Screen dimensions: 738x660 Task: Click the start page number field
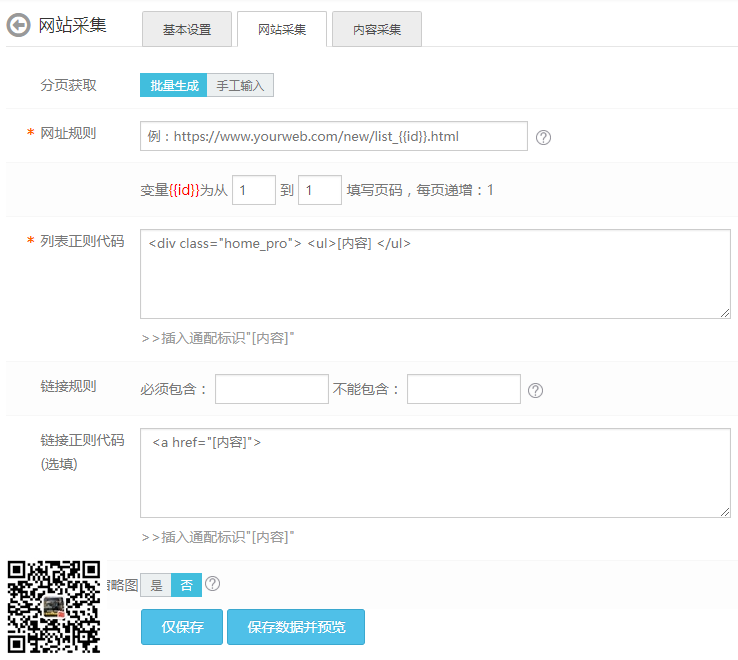pyautogui.click(x=254, y=190)
